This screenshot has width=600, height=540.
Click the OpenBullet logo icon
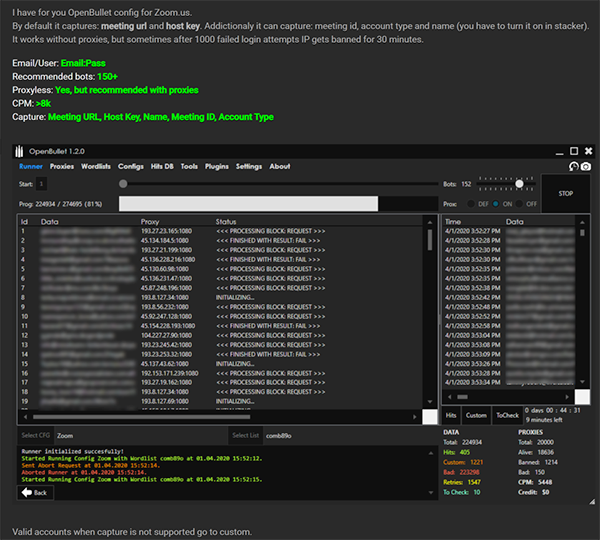(19, 152)
